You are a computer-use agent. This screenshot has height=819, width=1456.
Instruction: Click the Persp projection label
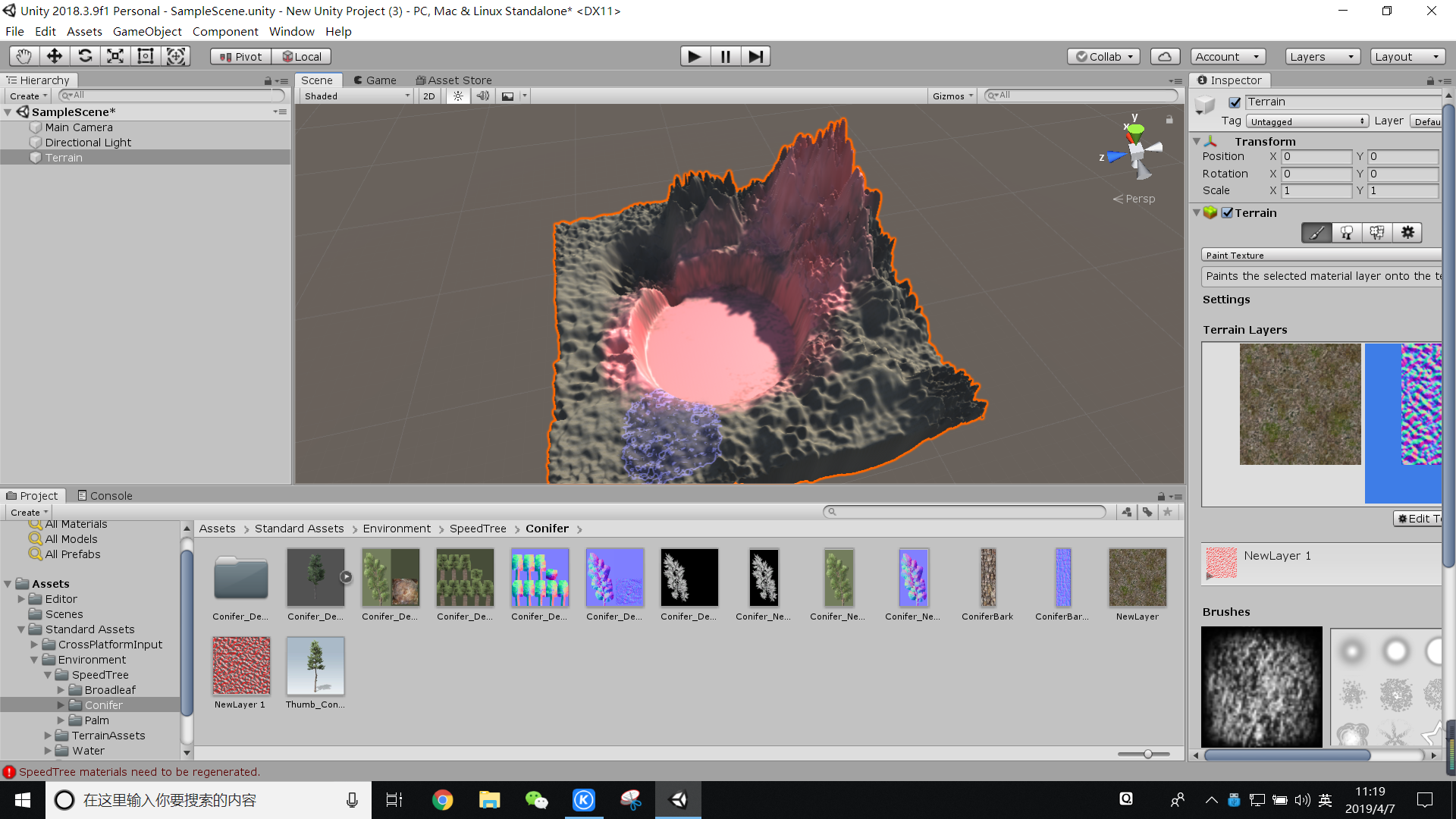coord(1134,199)
